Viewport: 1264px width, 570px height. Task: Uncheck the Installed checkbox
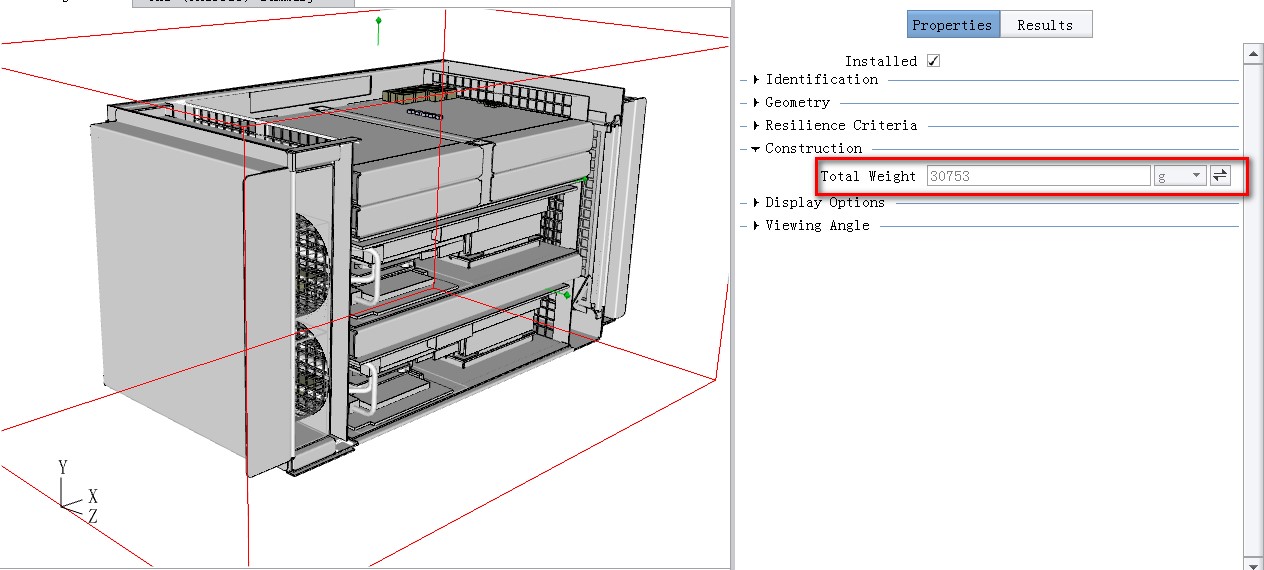click(933, 61)
